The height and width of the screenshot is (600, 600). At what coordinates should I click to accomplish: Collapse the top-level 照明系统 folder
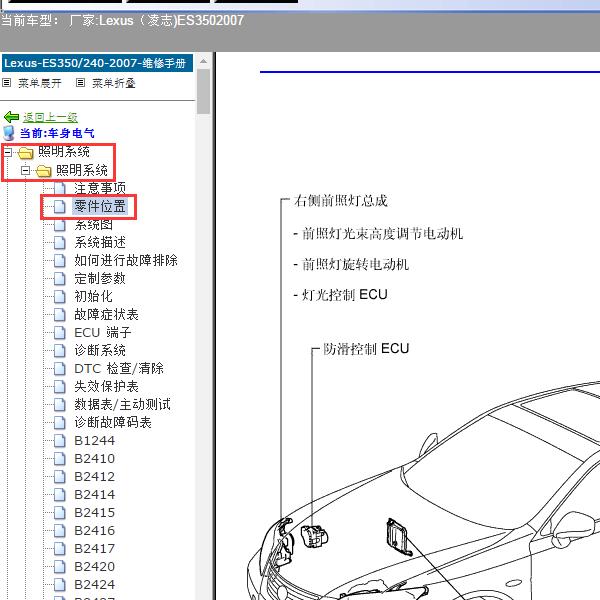pyautogui.click(x=8, y=152)
